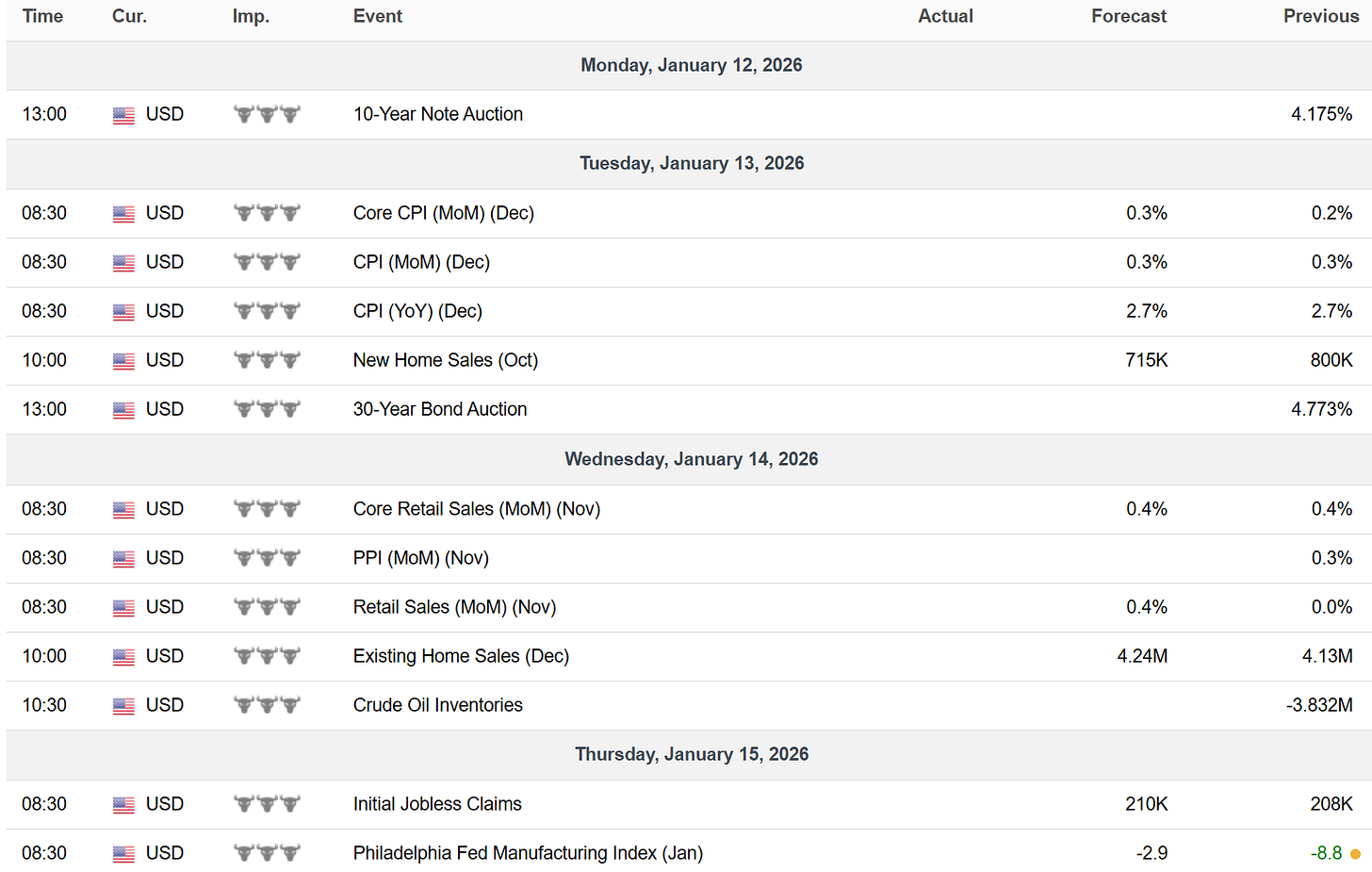The image size is (1372, 872).
Task: Click the importance bulls for PPI (MoM) (Nov)
Action: pos(267,558)
